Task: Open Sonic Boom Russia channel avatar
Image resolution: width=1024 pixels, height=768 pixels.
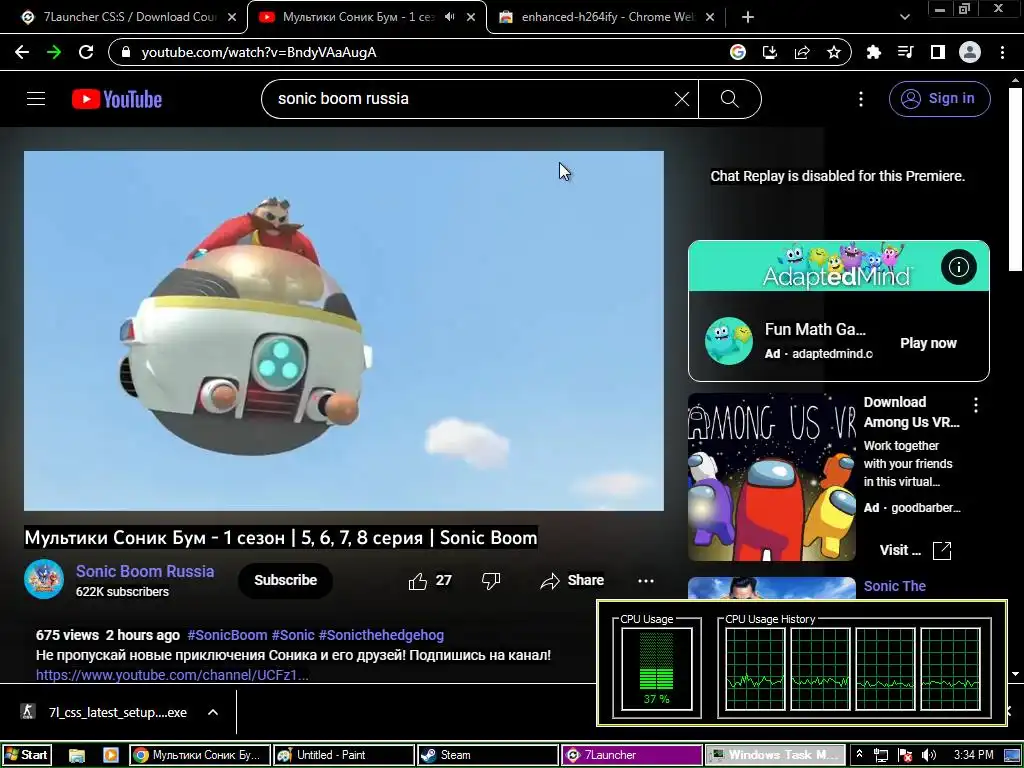Action: tap(44, 579)
